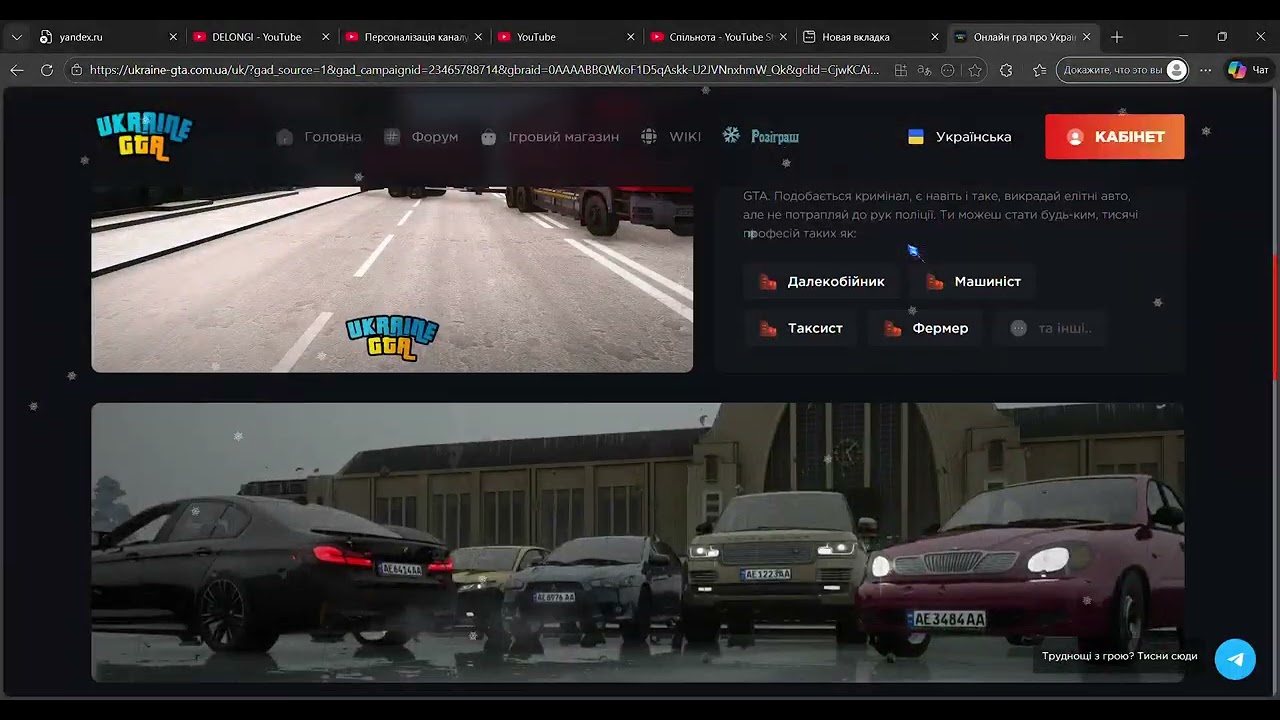This screenshot has height=720, width=1280.
Task: Open the Розіграш menu item
Action: (761, 137)
